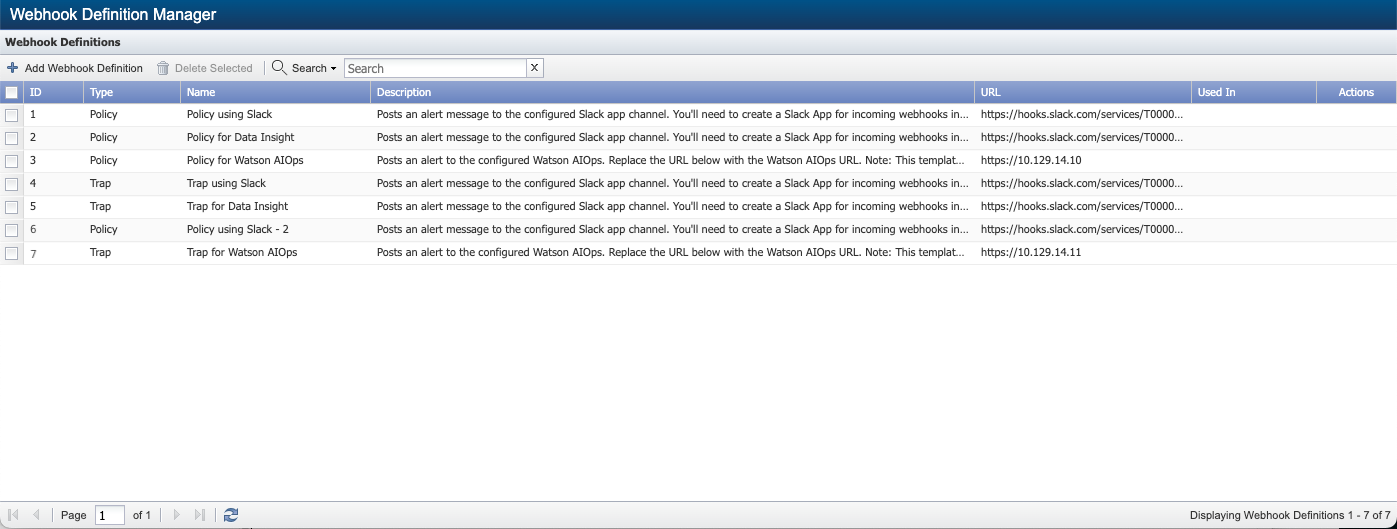Image resolution: width=1397 pixels, height=529 pixels.
Task: Clear the search box with X
Action: (534, 68)
